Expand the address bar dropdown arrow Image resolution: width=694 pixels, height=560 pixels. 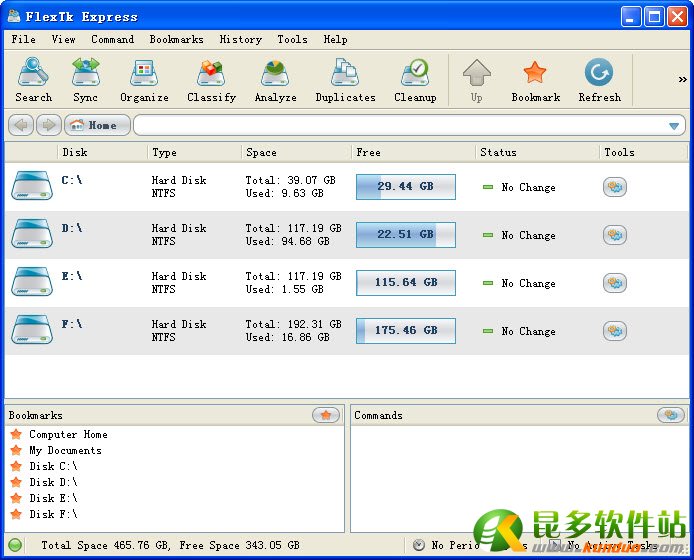pos(675,126)
